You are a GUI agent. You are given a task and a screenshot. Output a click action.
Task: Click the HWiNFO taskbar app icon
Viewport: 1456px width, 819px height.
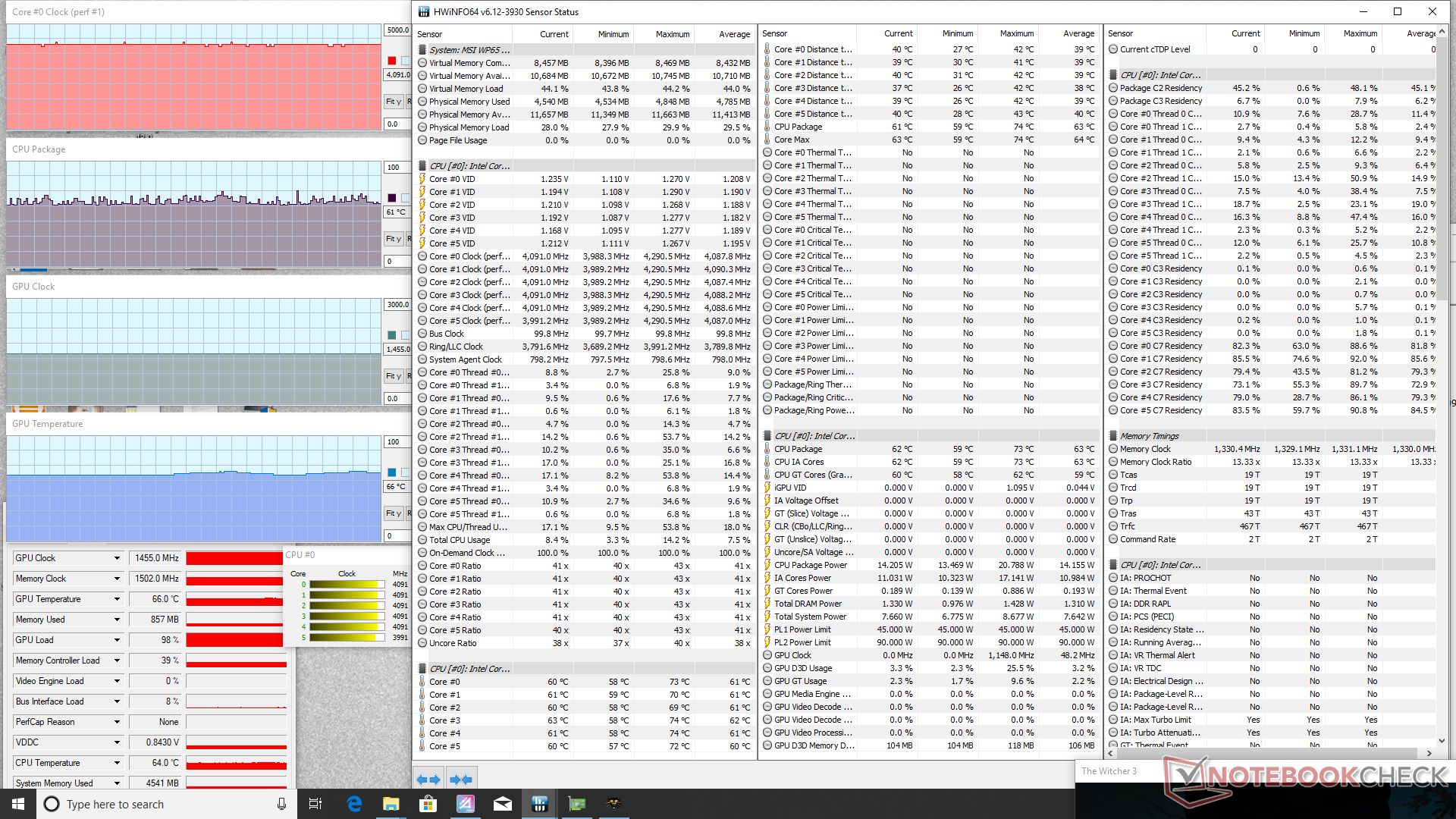click(540, 804)
